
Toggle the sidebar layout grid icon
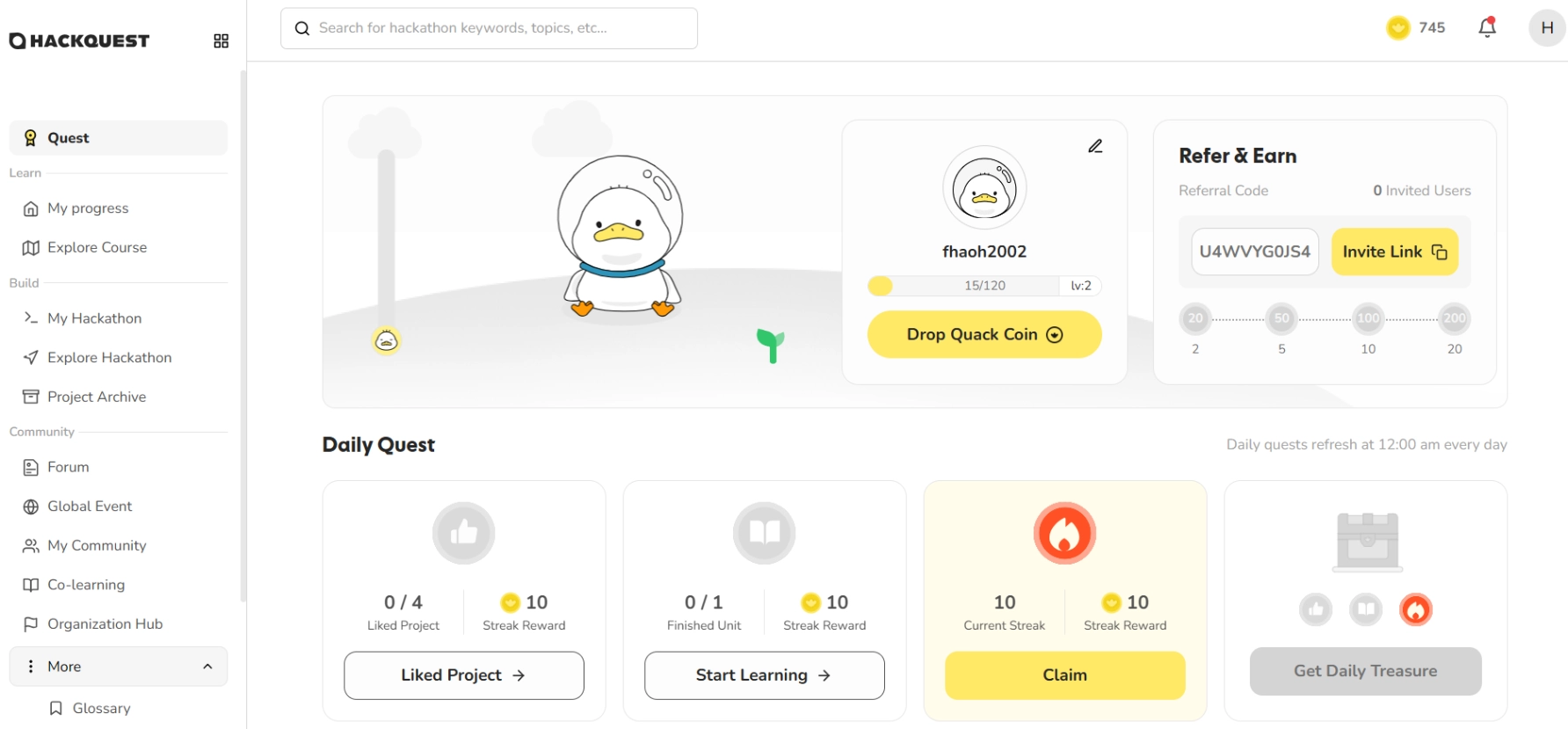coord(221,41)
